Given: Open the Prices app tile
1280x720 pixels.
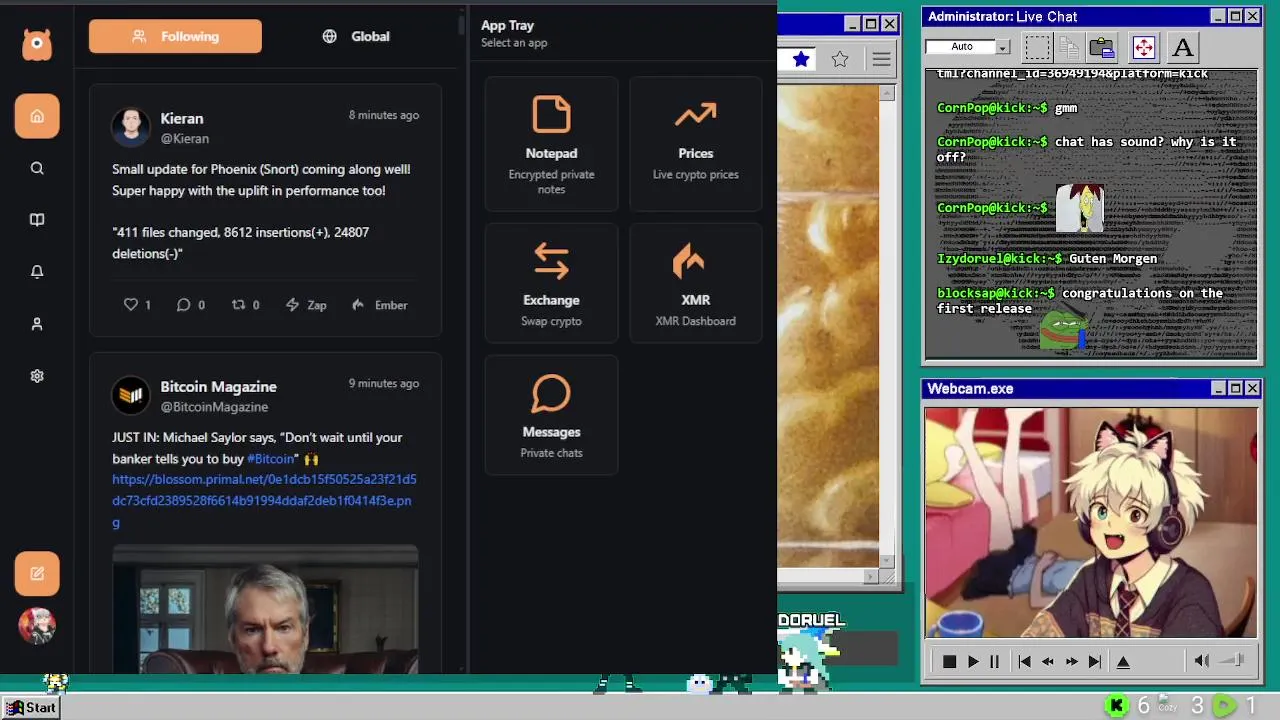Looking at the screenshot, I should tap(696, 144).
